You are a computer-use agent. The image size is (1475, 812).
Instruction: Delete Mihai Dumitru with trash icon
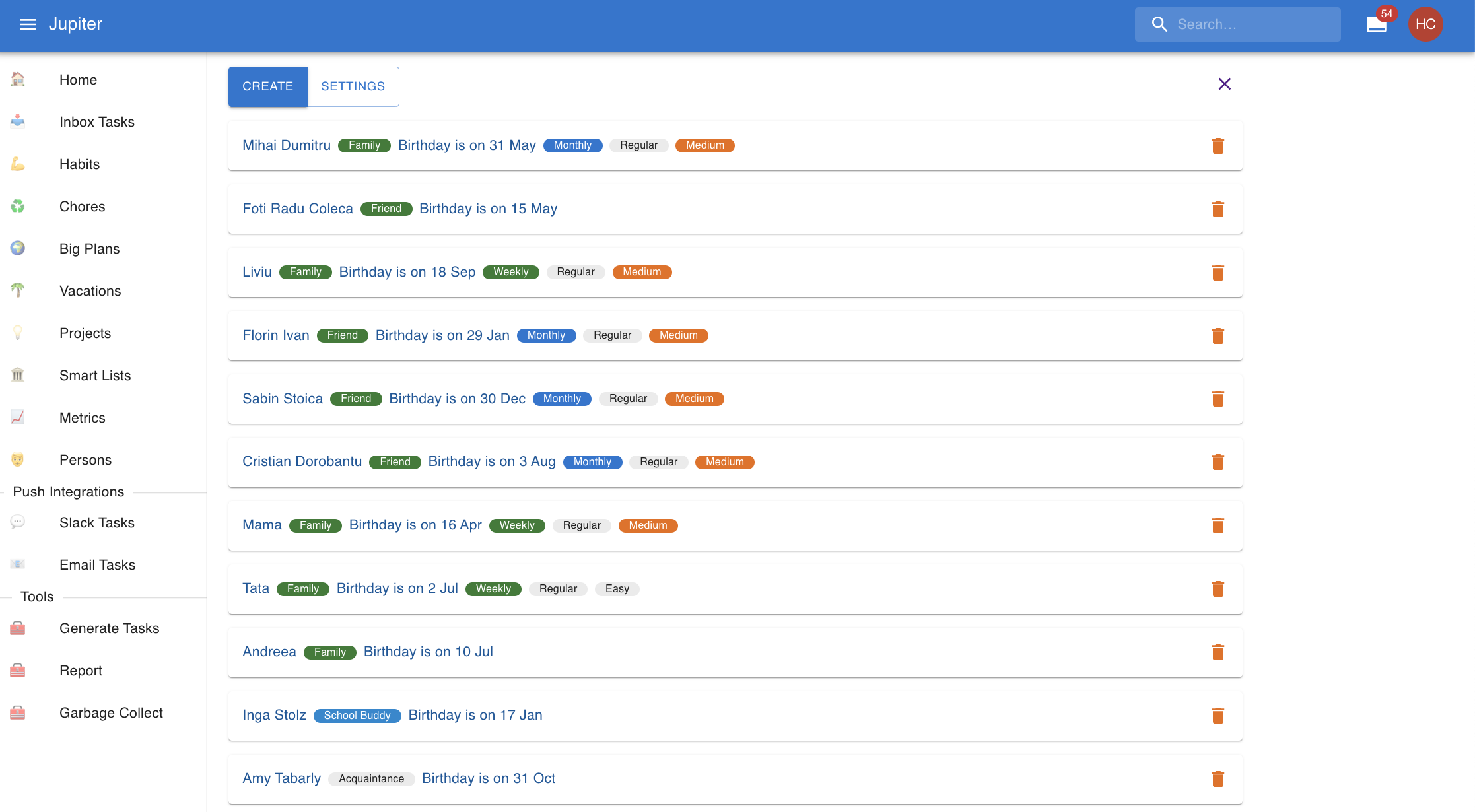[1218, 146]
